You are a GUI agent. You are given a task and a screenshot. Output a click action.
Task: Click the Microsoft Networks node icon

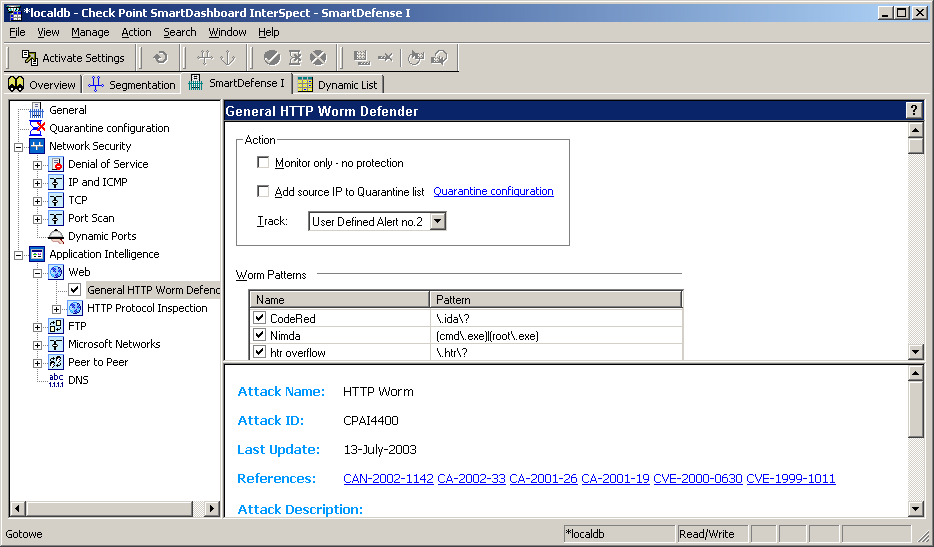pyautogui.click(x=56, y=344)
